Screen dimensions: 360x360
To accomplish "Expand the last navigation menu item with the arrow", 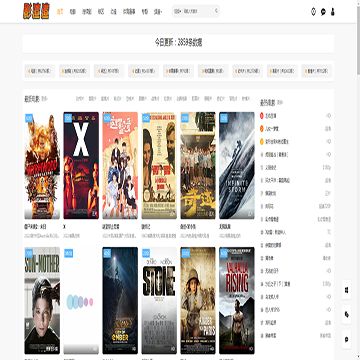I will pyautogui.click(x=158, y=12).
